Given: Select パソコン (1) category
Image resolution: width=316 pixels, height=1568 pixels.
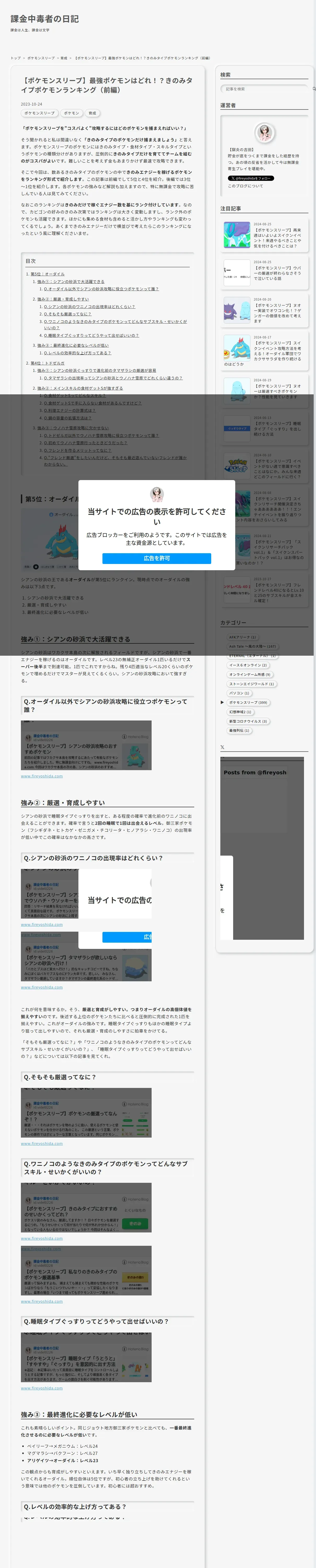Looking at the screenshot, I should [239, 693].
